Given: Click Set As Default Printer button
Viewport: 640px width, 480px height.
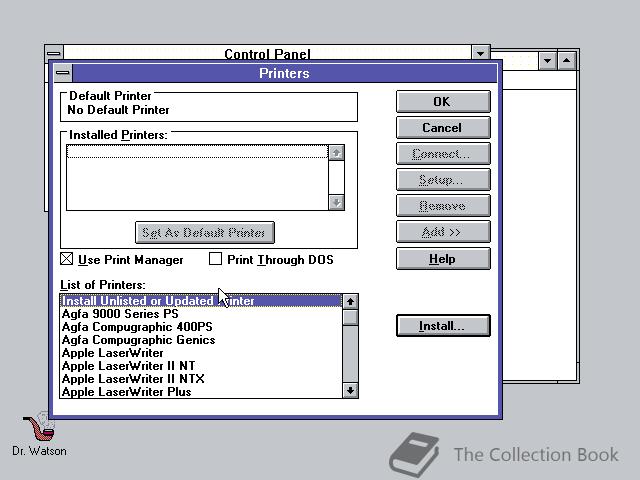Looking at the screenshot, I should (x=204, y=233).
